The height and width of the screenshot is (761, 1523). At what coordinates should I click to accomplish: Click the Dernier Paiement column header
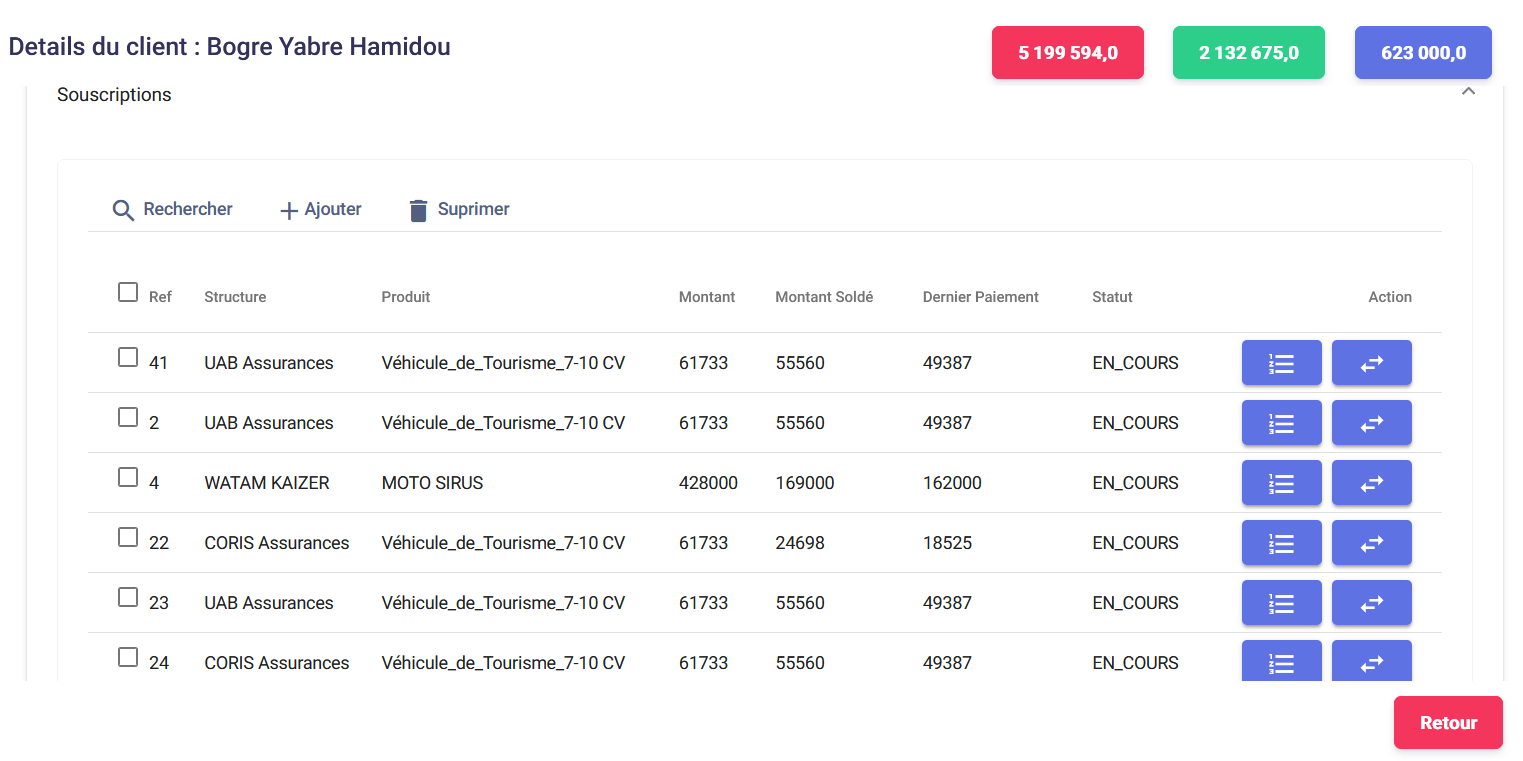[981, 297]
